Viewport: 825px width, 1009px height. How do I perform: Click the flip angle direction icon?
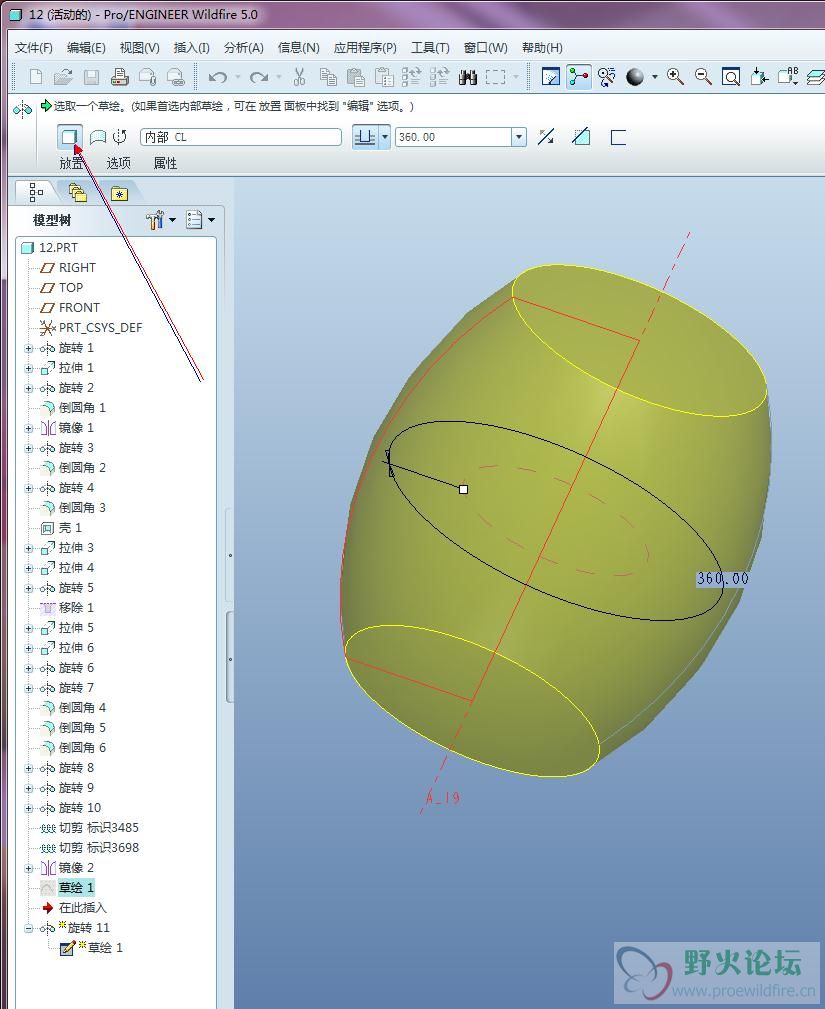point(546,136)
